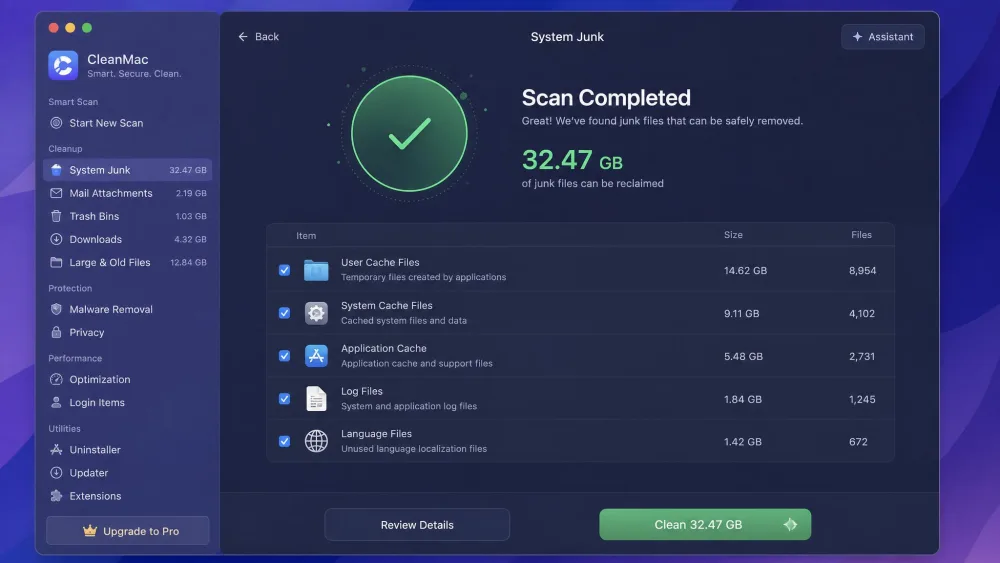The image size is (1000, 563).
Task: Click the crown icon on Upgrade to Pro
Action: pos(90,530)
